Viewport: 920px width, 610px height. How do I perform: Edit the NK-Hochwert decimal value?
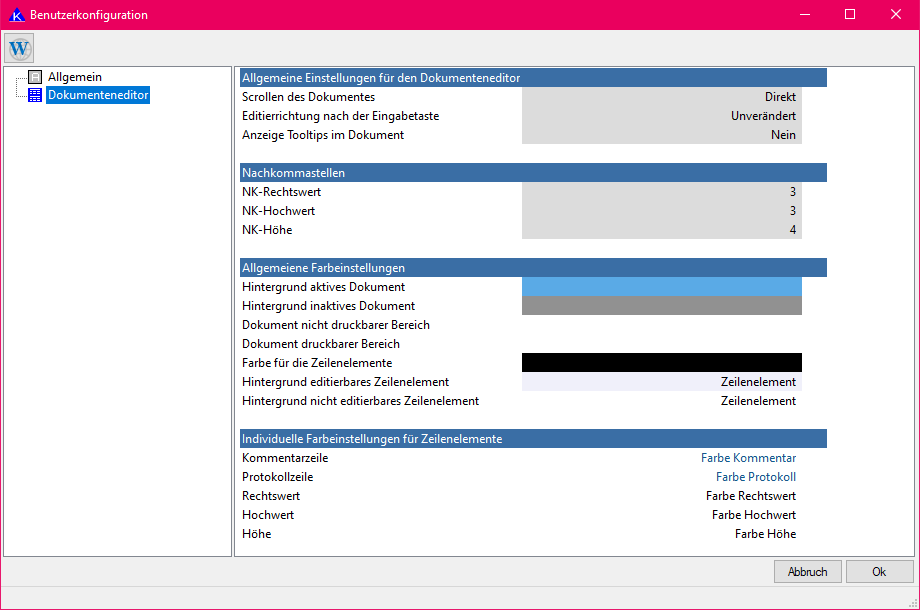pyautogui.click(x=661, y=211)
